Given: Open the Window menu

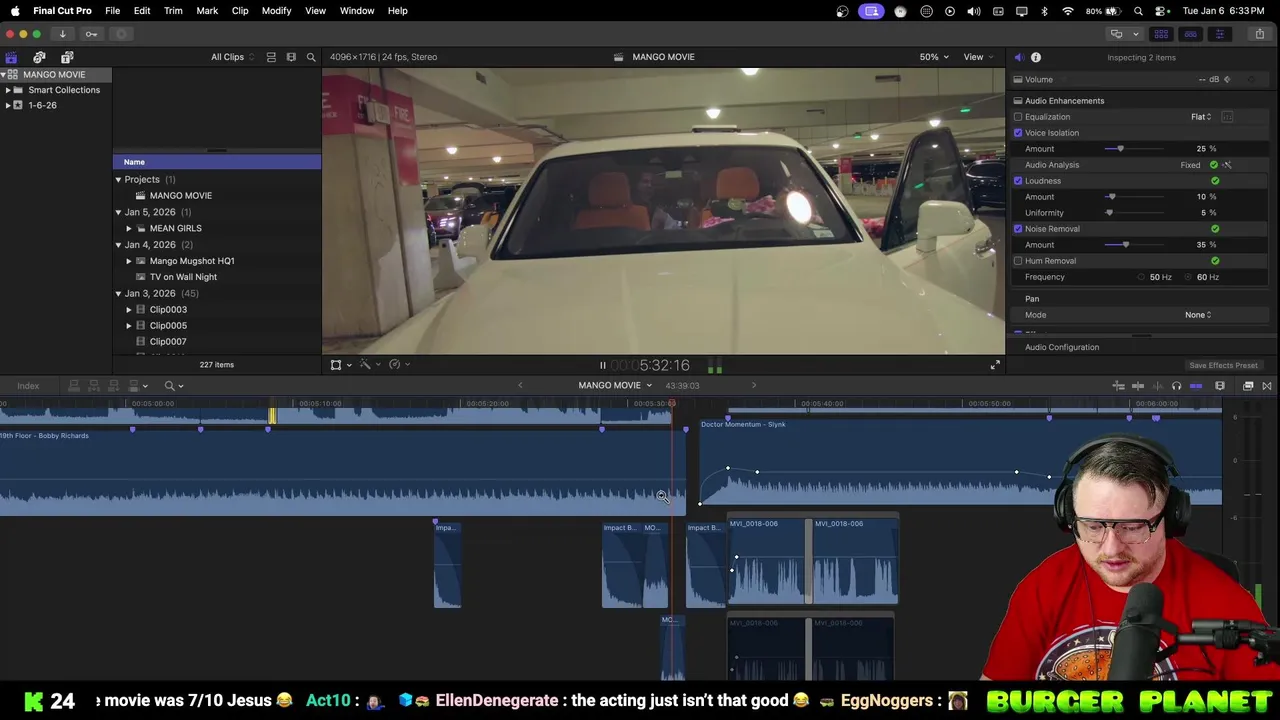Looking at the screenshot, I should point(357,11).
